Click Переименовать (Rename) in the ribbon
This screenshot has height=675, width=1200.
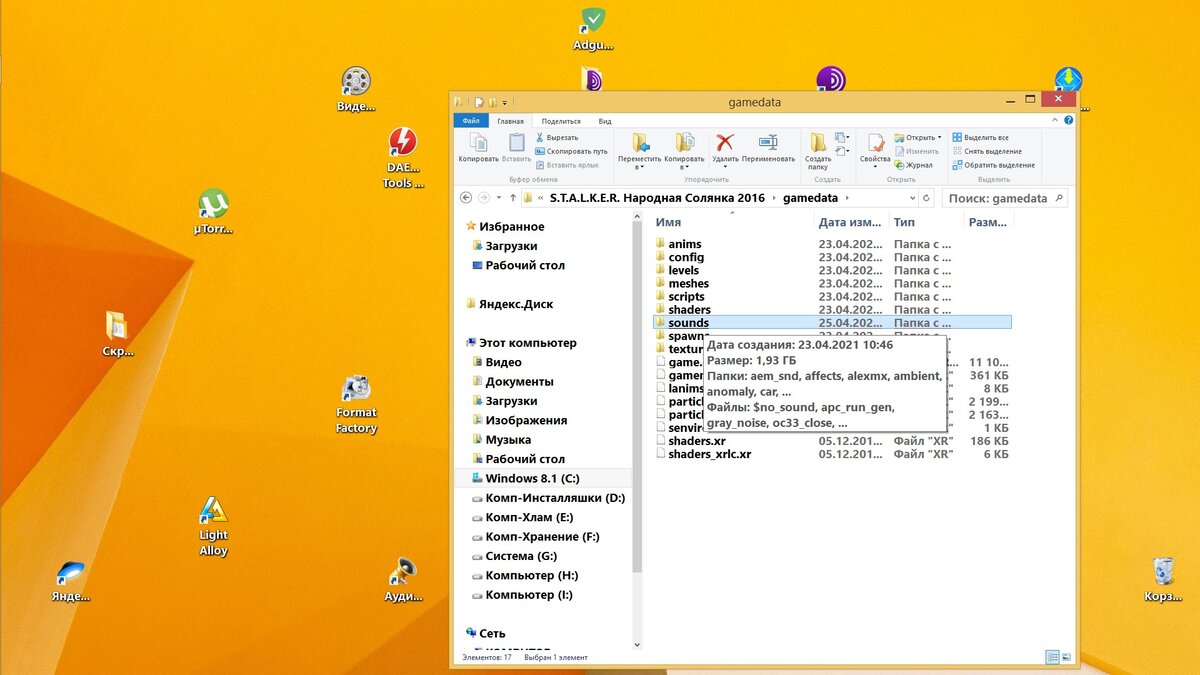click(768, 148)
